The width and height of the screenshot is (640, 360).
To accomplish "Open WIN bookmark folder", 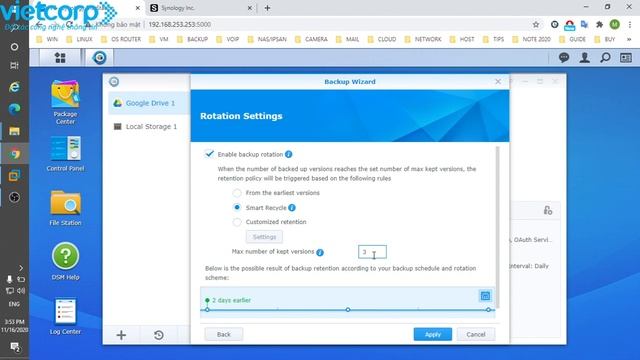I will click(47, 39).
